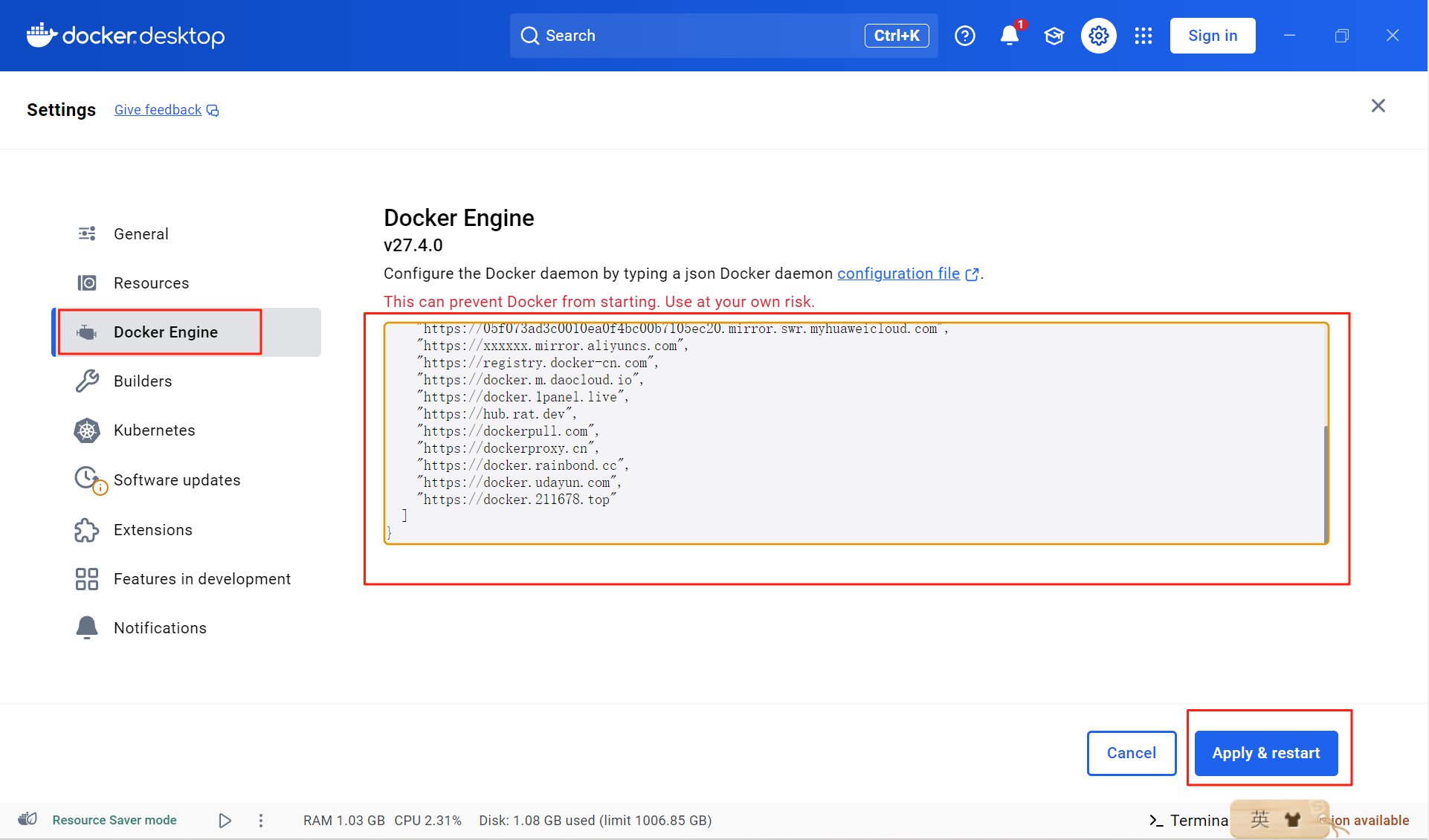Open the Kubernetes settings section
The width and height of the screenshot is (1429, 840).
[x=154, y=430]
